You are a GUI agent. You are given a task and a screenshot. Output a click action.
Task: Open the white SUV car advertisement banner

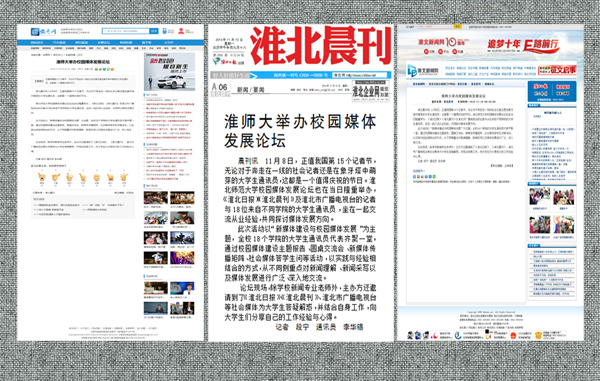(x=169, y=72)
